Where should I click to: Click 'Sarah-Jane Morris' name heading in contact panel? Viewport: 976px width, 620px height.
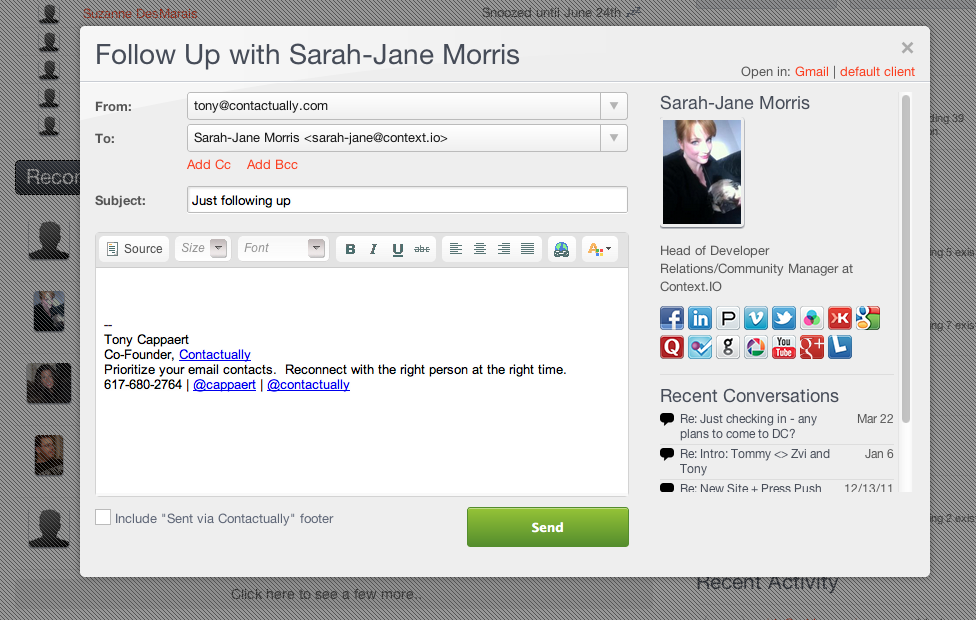tap(734, 103)
